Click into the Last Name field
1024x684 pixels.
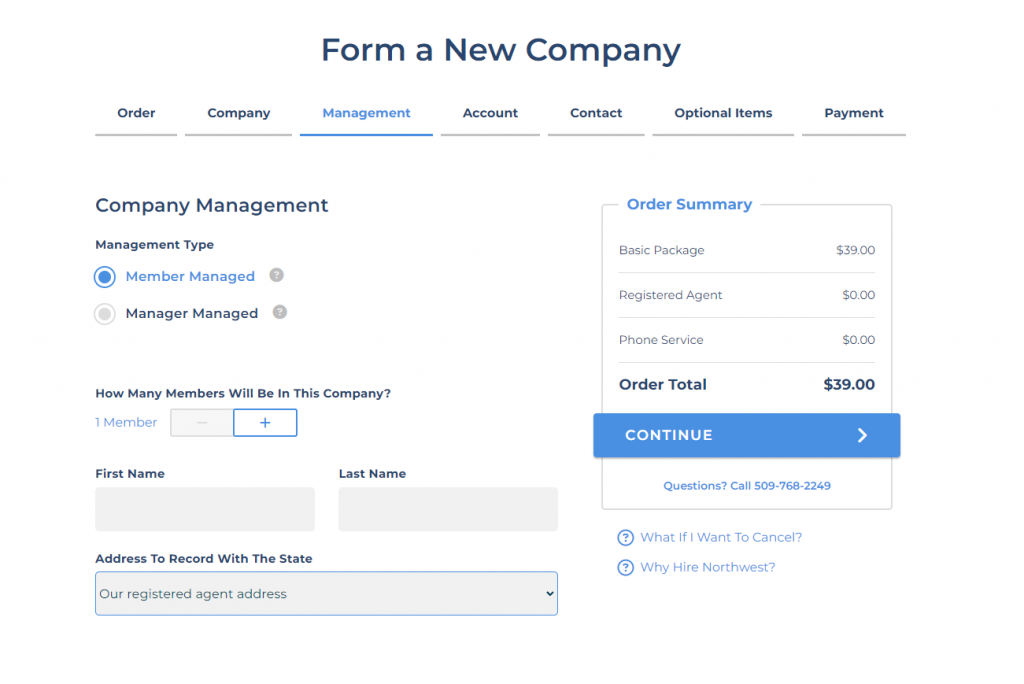pos(448,509)
